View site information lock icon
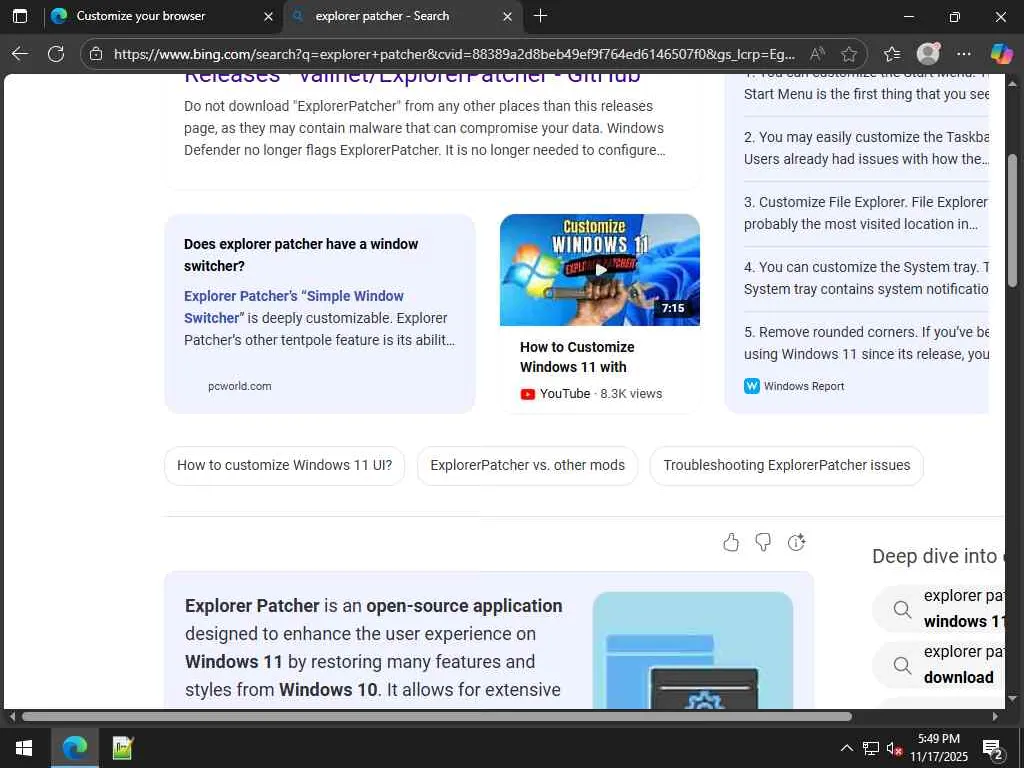The height and width of the screenshot is (768, 1024). tap(96, 54)
